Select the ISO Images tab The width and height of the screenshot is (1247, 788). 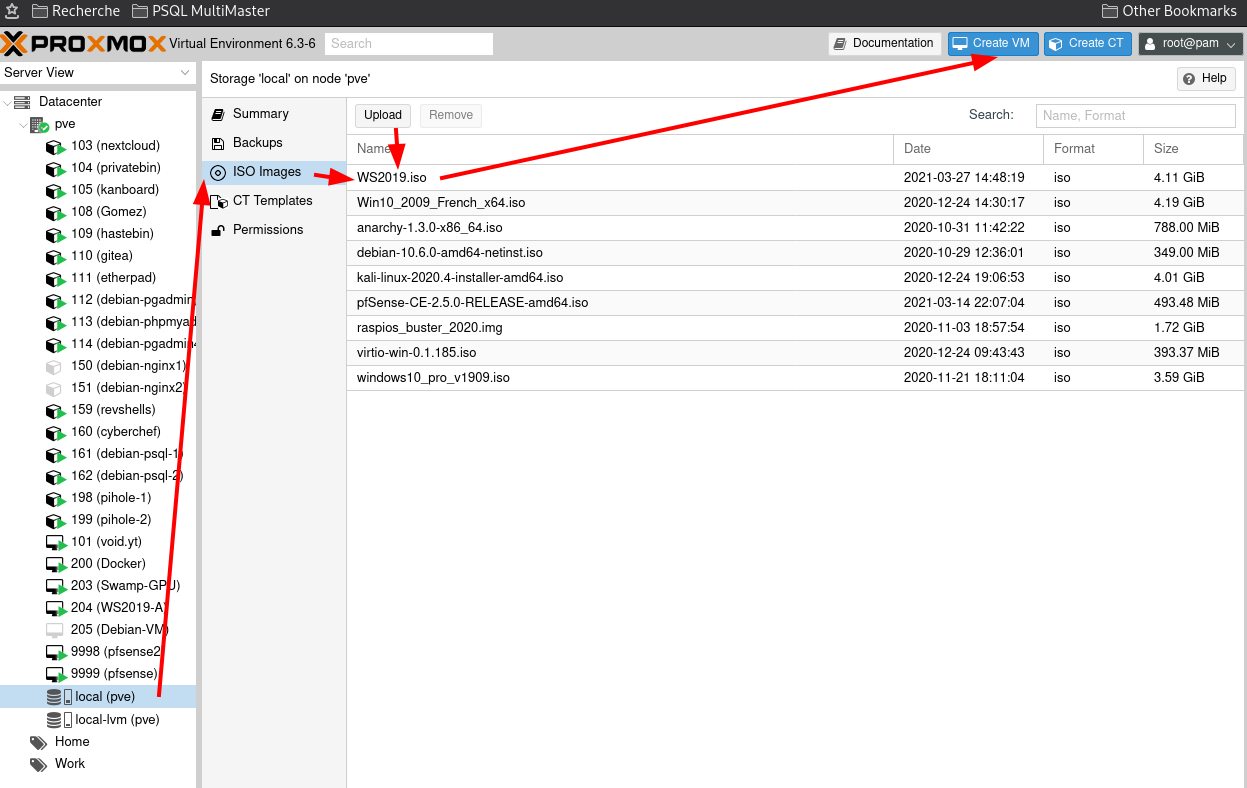point(274,172)
